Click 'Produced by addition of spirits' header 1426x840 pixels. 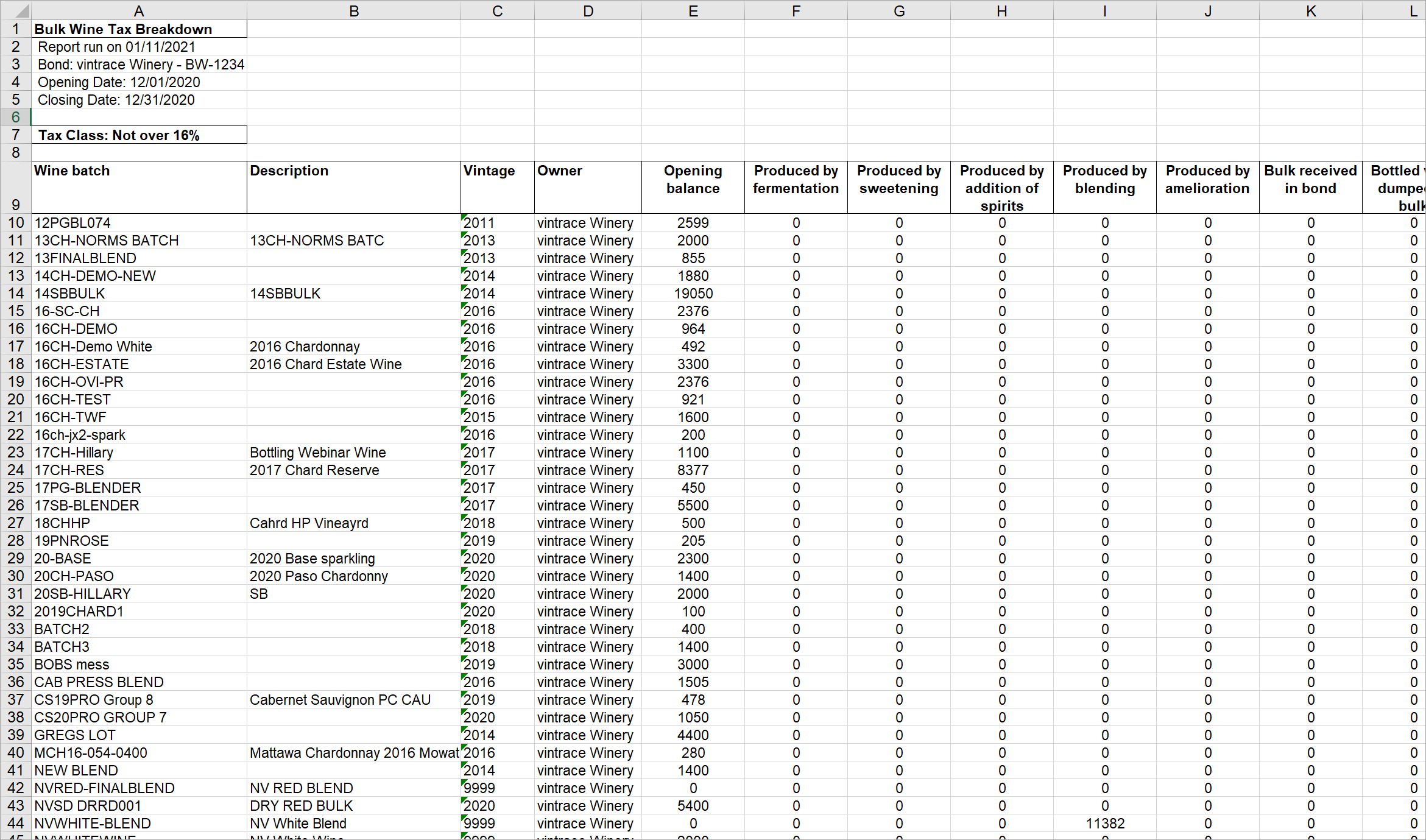[x=1002, y=188]
